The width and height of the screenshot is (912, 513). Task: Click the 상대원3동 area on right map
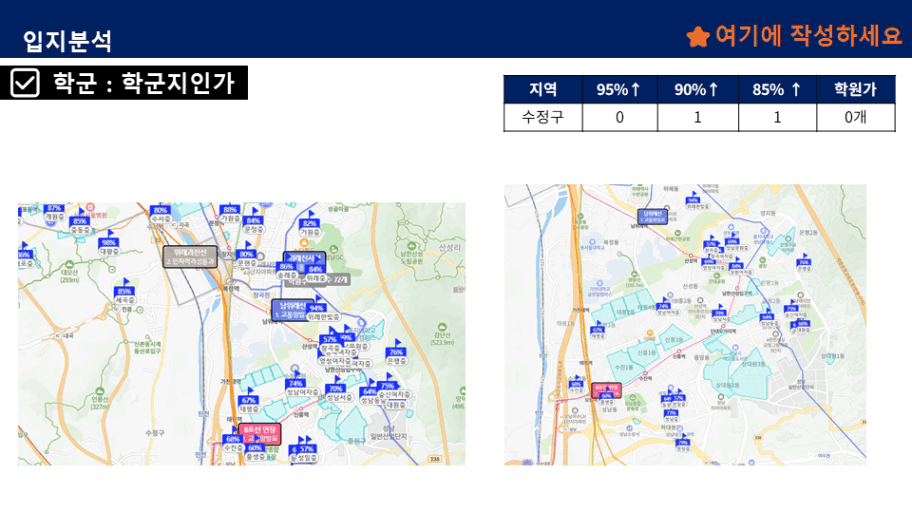pyautogui.click(x=753, y=364)
